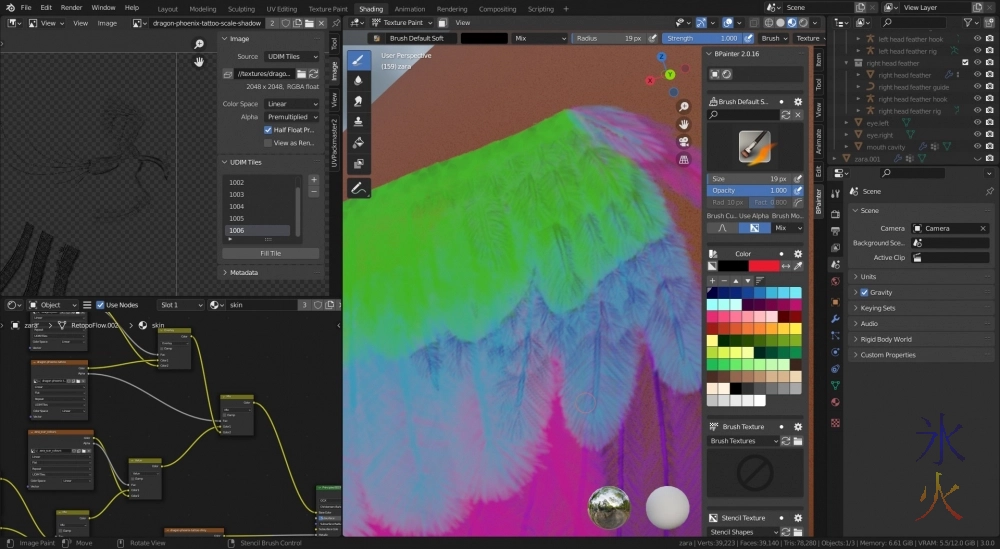Toggle the Gravity checkbox in Scene properties
The width and height of the screenshot is (1000, 549).
point(864,293)
